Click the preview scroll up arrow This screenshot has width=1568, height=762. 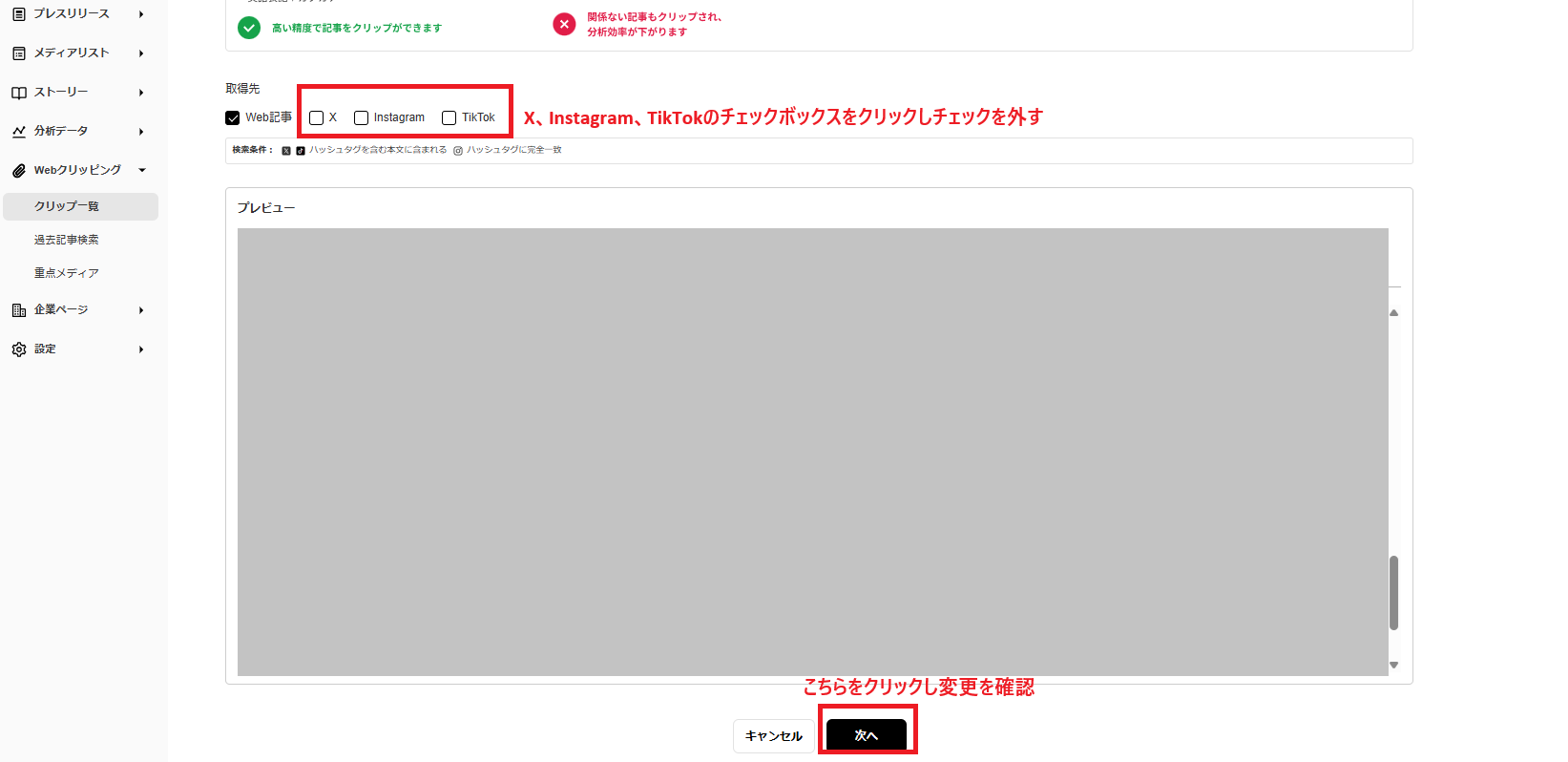point(1394,313)
